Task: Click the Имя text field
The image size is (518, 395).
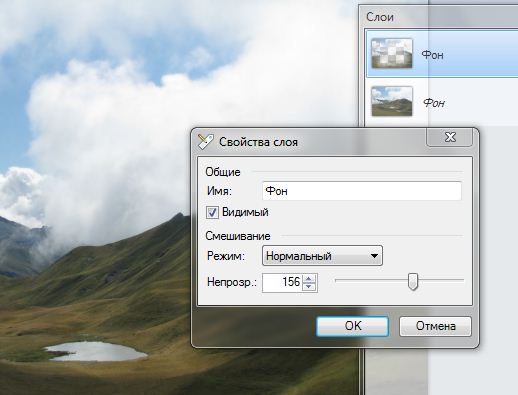Action: pyautogui.click(x=362, y=191)
